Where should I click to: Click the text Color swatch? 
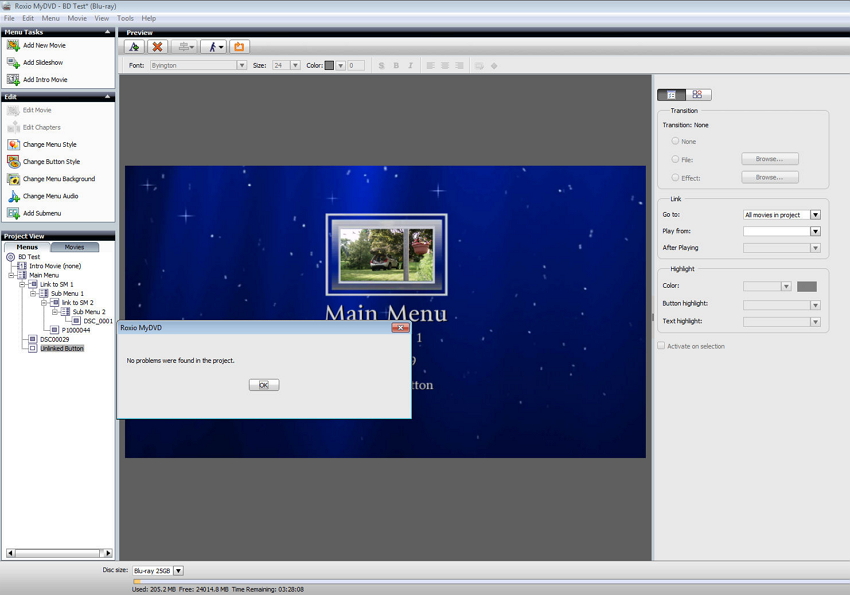pos(329,66)
